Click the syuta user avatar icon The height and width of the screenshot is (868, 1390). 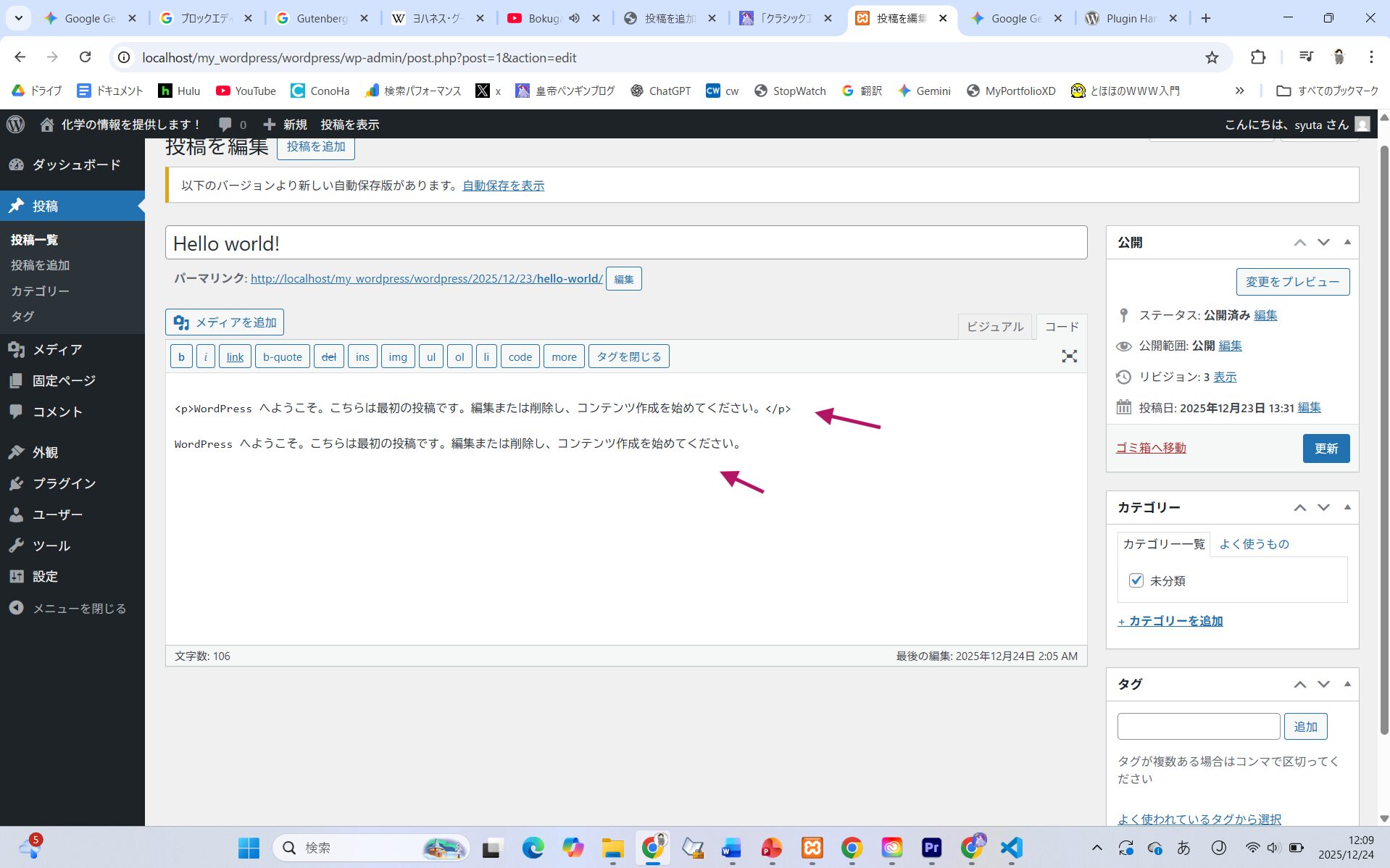point(1362,125)
